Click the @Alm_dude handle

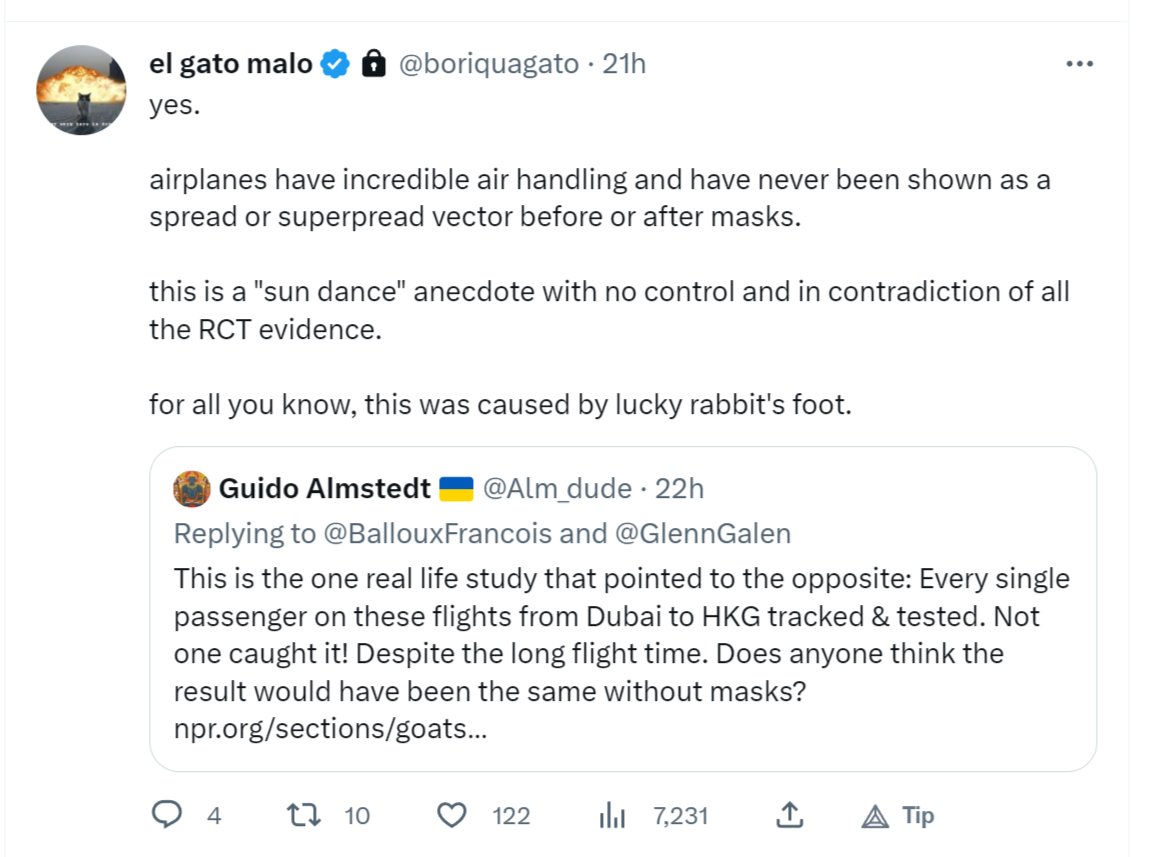tap(557, 489)
